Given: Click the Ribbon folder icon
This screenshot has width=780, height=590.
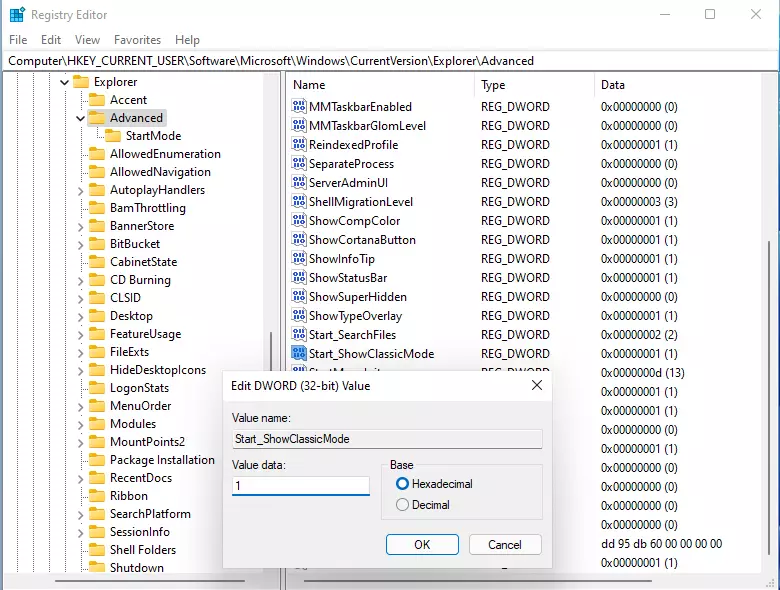Looking at the screenshot, I should [x=97, y=495].
